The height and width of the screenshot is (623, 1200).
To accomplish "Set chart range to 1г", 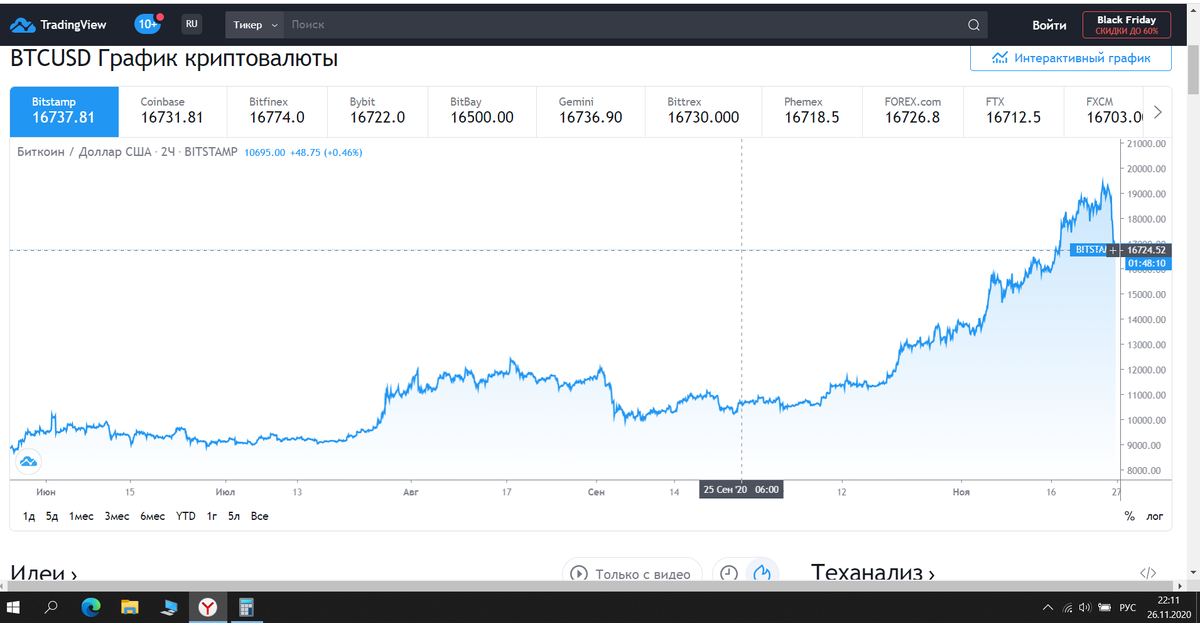I will [x=212, y=516].
